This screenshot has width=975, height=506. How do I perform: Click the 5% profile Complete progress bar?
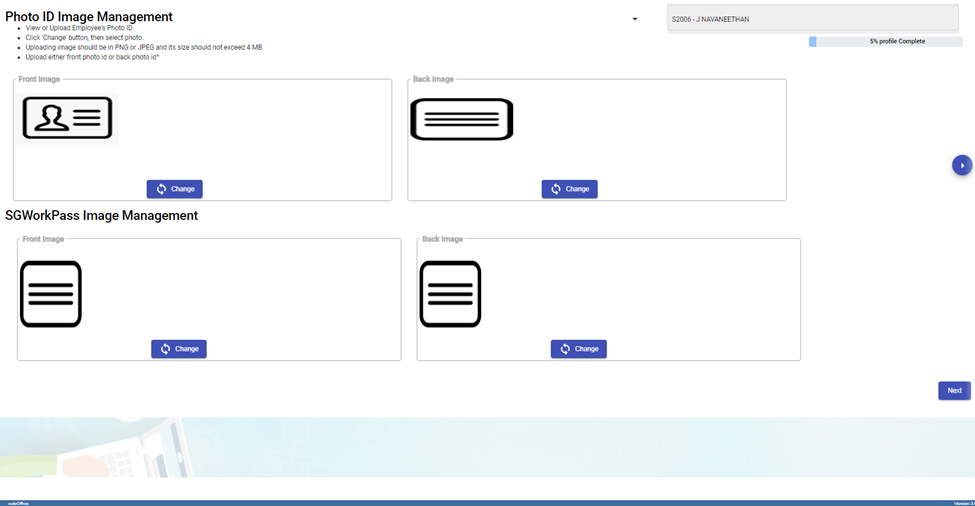[x=885, y=42]
